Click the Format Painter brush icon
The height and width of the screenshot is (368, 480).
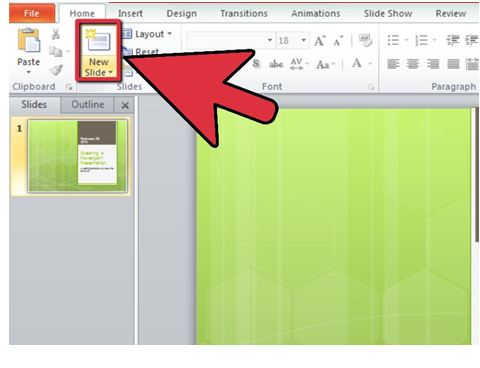click(56, 70)
